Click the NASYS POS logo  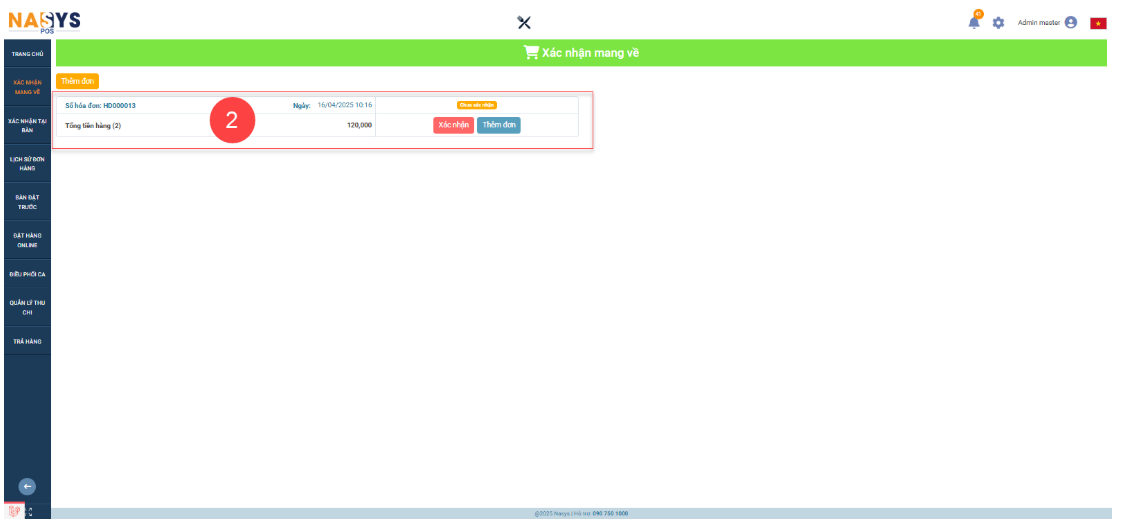pos(45,20)
